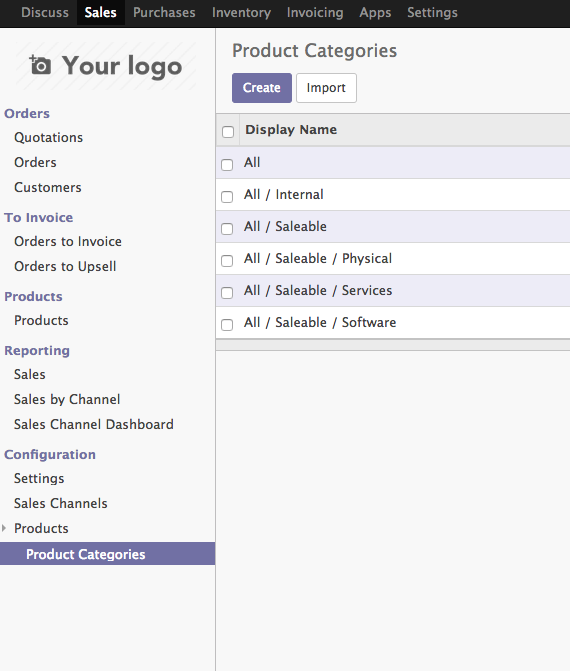Open Quotations in the sidebar

point(48,137)
